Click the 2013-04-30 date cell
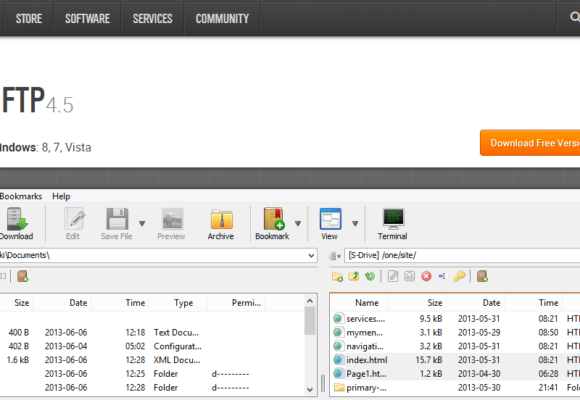This screenshot has width=580, height=400. pos(479,374)
